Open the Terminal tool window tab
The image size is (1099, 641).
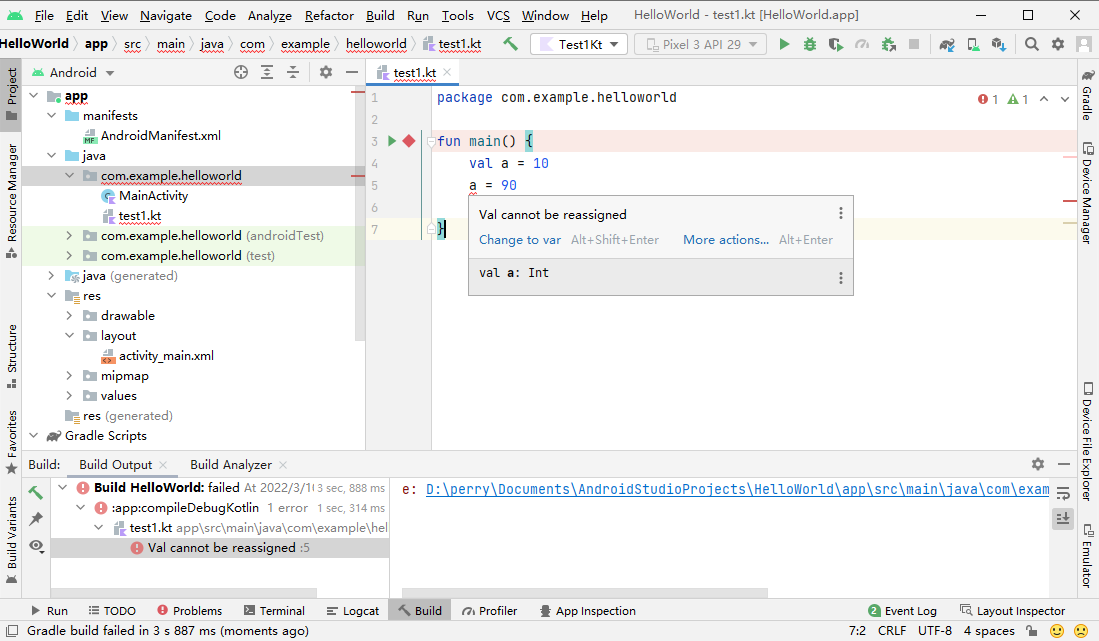274,611
